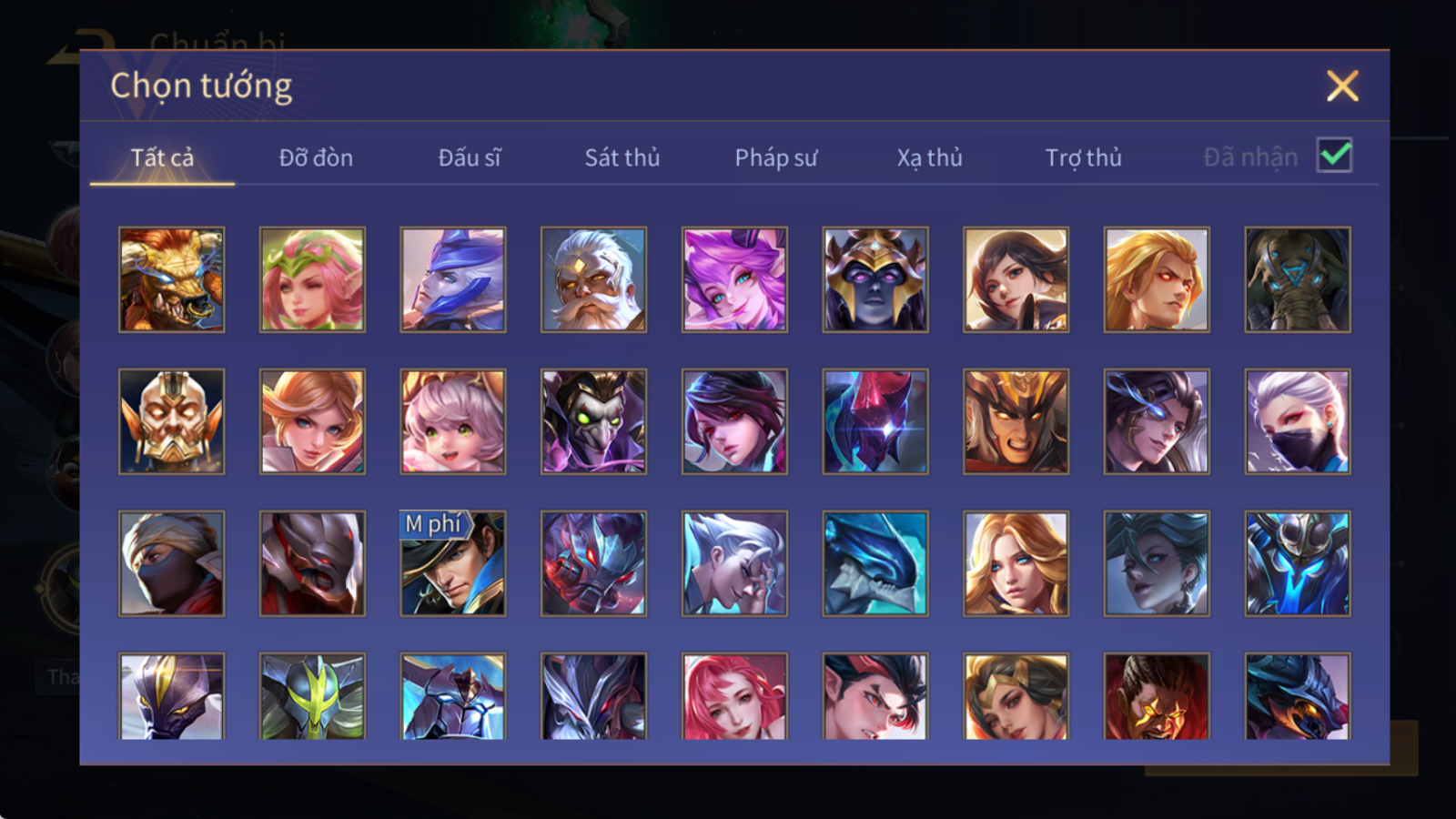Choose the white-bearded old man hero

tap(593, 279)
